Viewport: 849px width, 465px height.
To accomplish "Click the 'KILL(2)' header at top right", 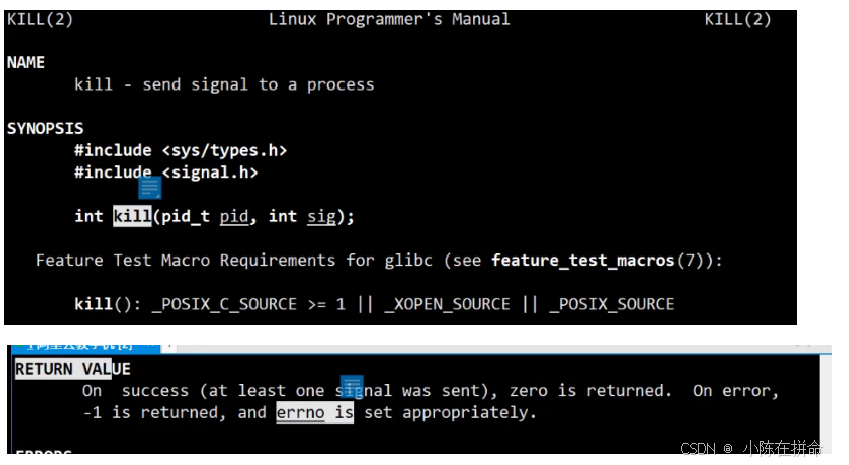I will coord(738,19).
